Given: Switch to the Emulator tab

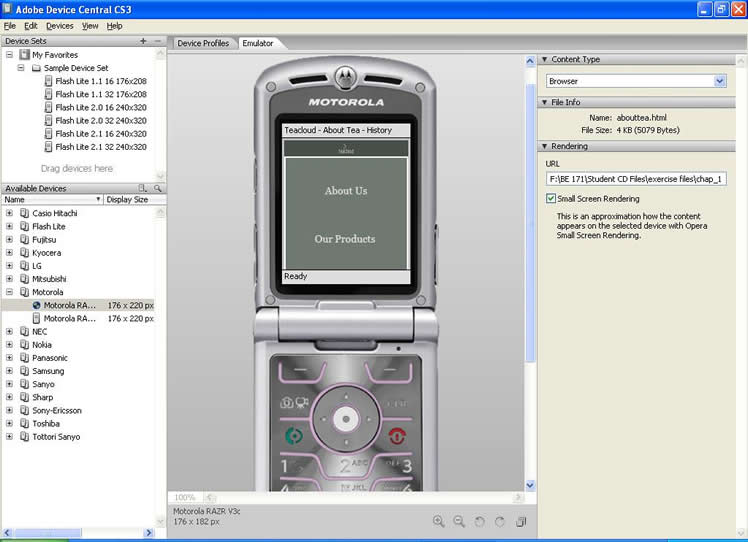Looking at the screenshot, I should click(x=258, y=43).
